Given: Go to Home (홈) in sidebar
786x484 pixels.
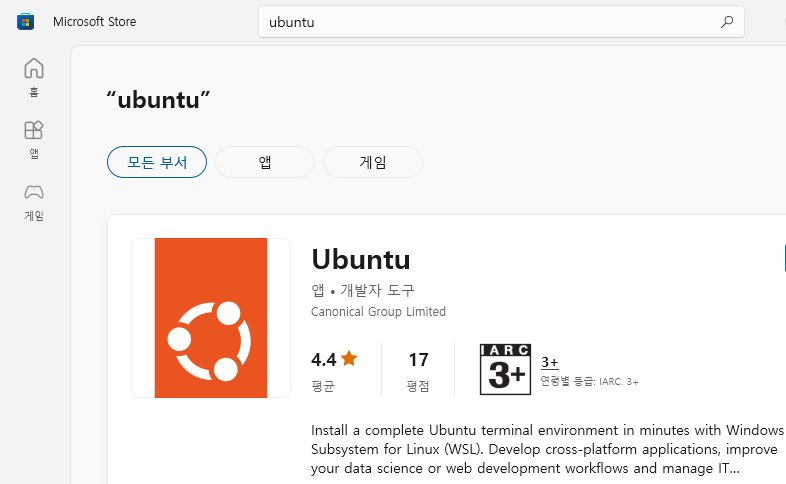Looking at the screenshot, I should 34,76.
